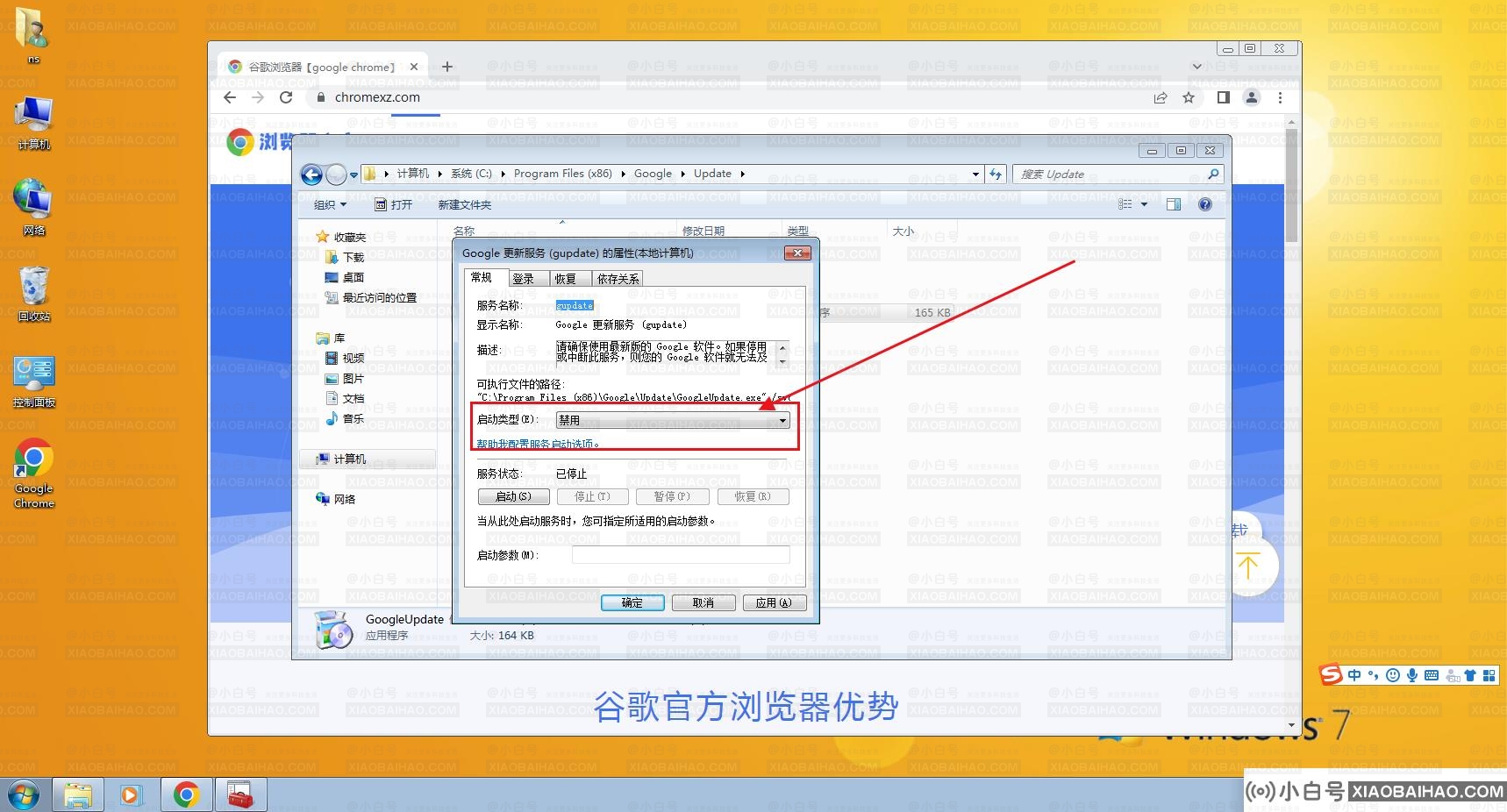Open 回收站 desktop icon
Screen dimensions: 1507x812
(33, 295)
